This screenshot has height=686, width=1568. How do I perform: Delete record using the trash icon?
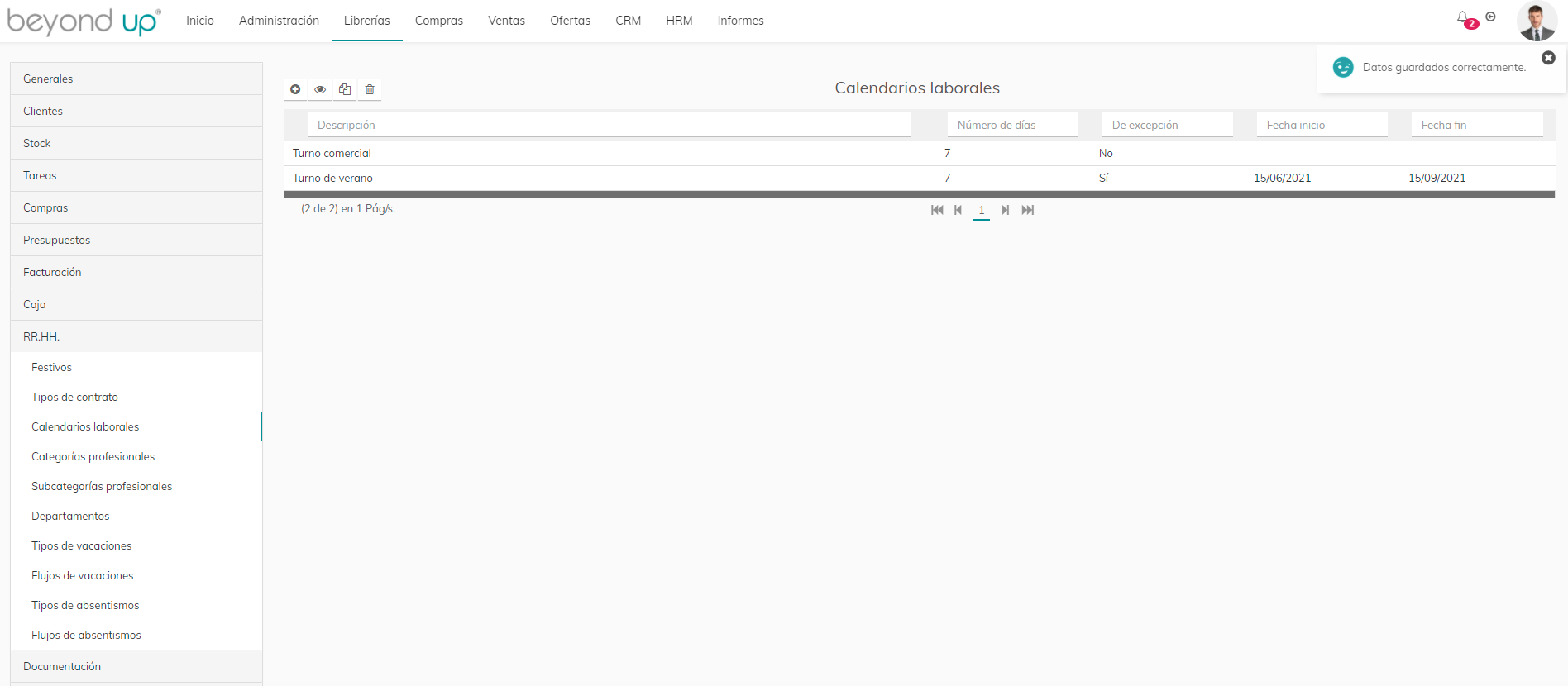tap(370, 89)
